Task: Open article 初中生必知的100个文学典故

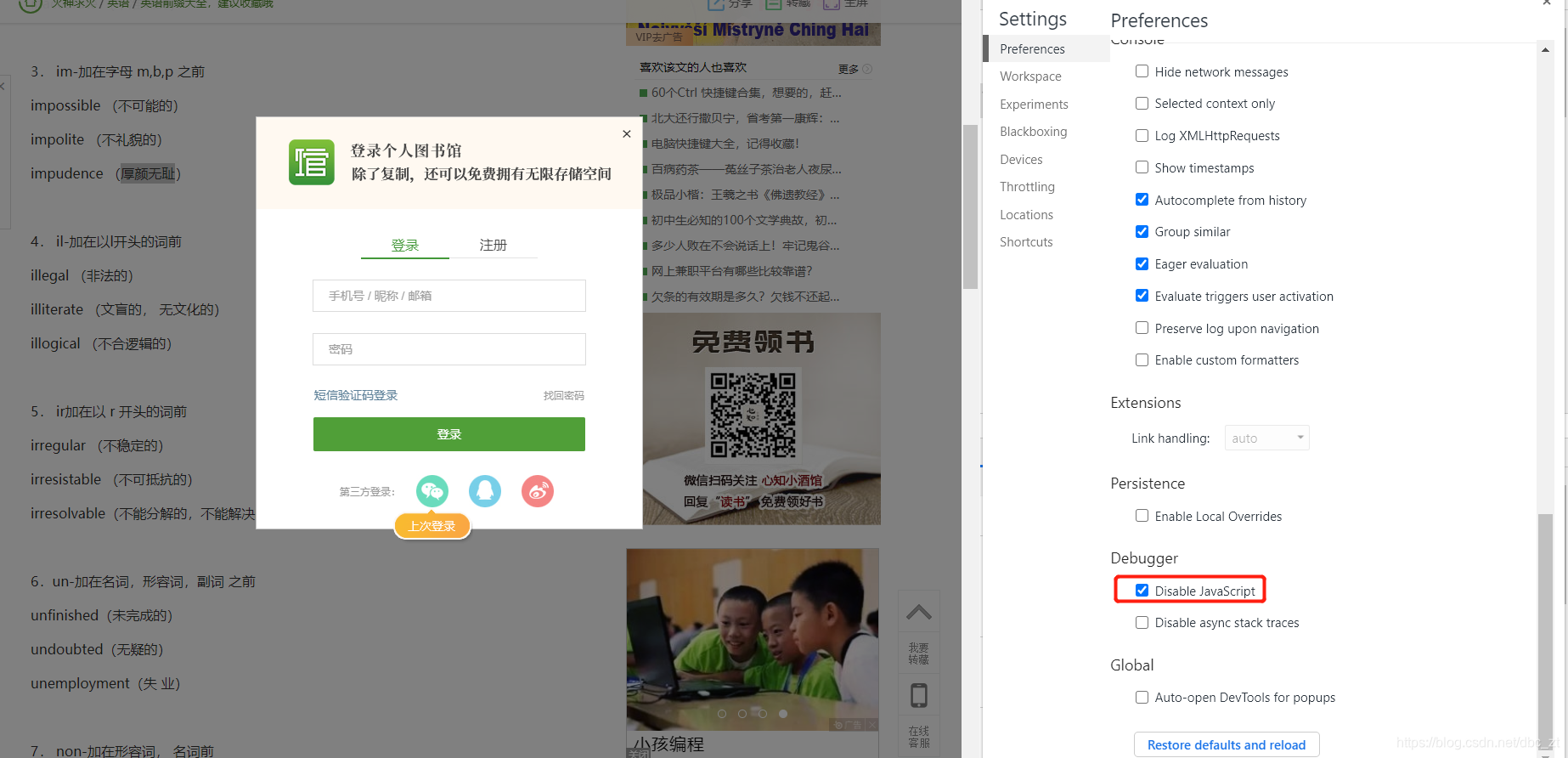Action: [744, 219]
